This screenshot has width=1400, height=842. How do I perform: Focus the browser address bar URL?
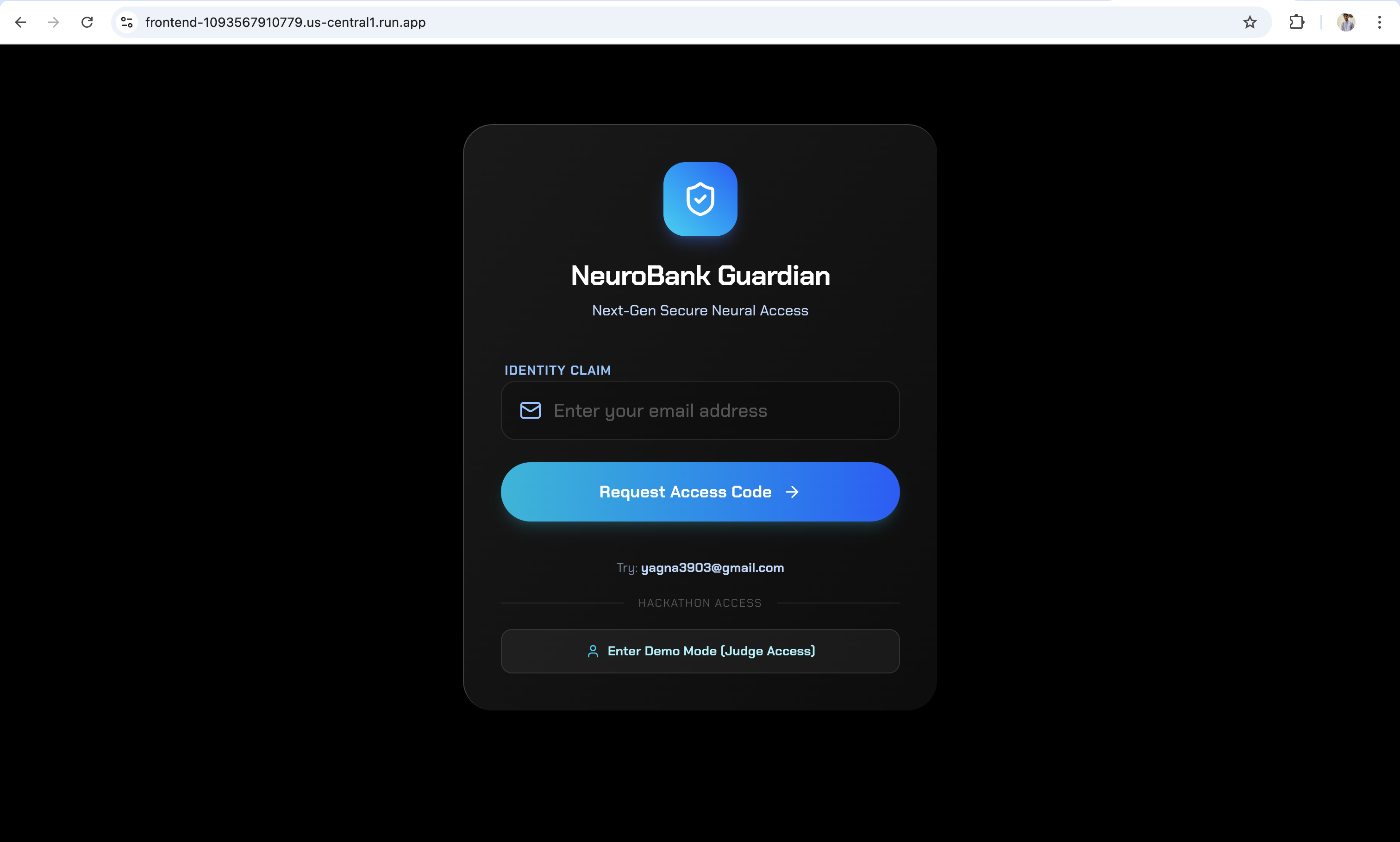(285, 22)
